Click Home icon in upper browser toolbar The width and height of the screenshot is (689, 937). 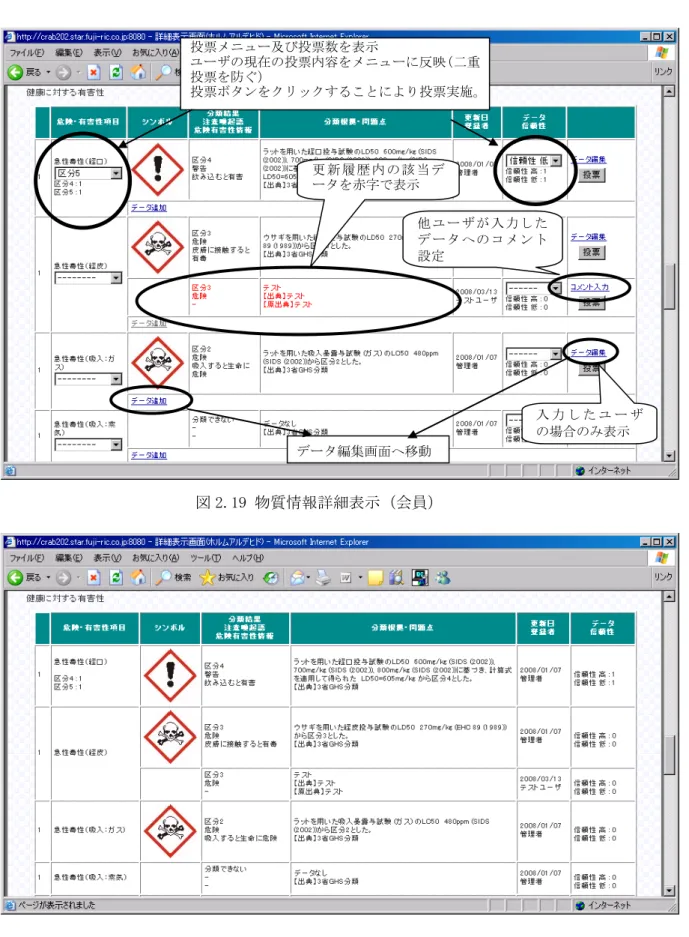[x=138, y=72]
